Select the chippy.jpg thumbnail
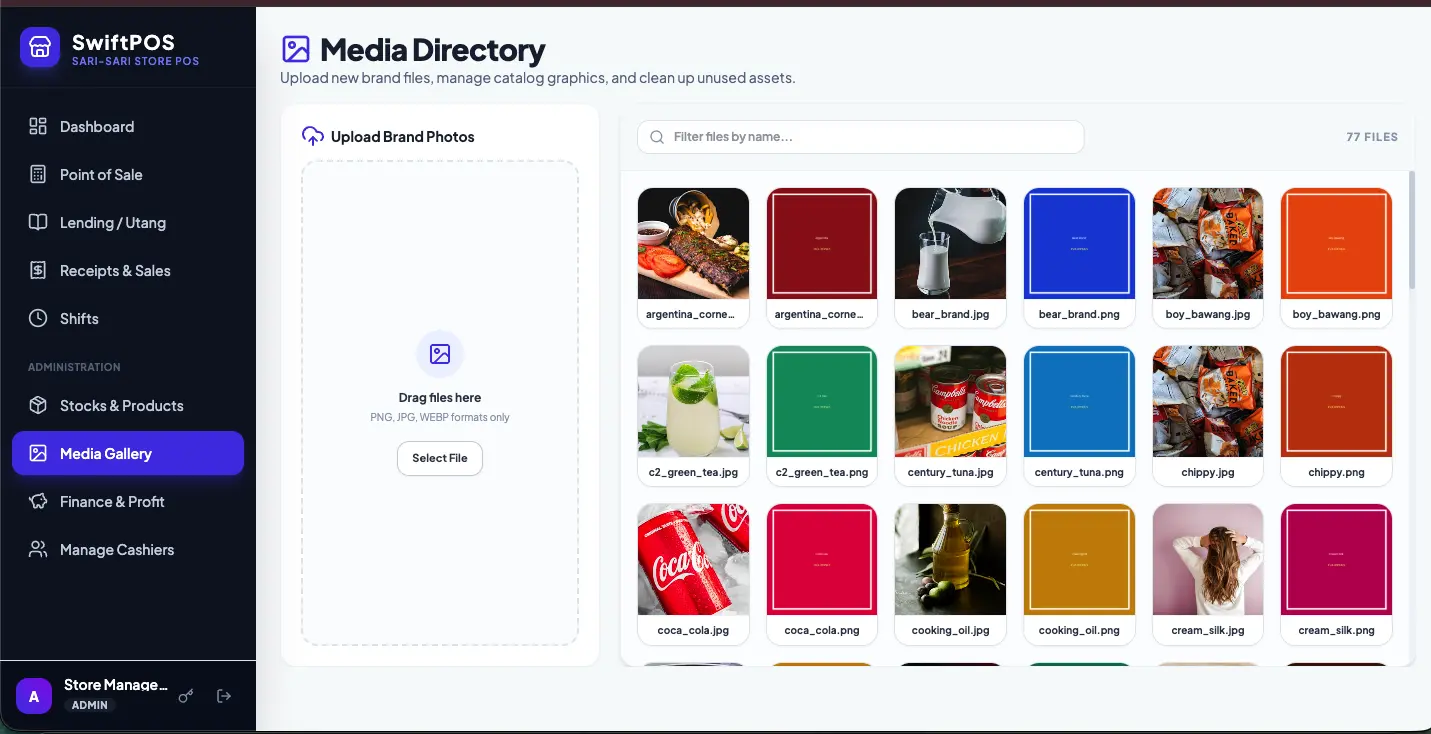 pos(1208,401)
